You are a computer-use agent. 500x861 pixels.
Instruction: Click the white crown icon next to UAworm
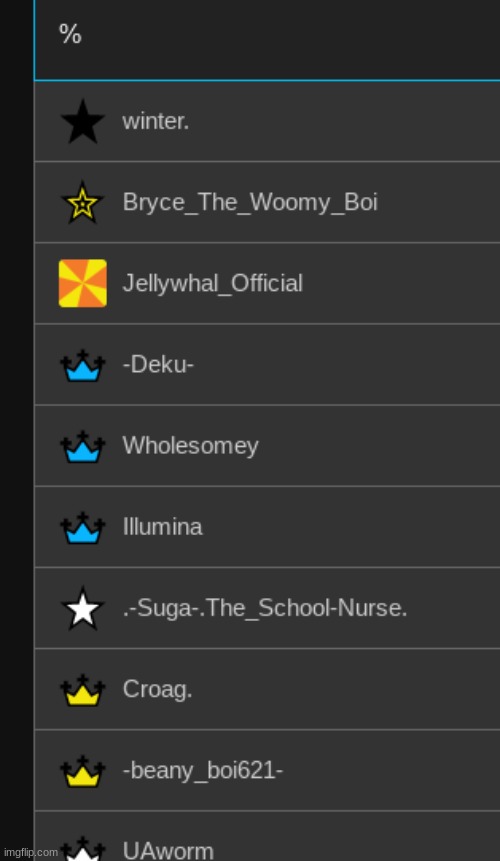coord(82,849)
